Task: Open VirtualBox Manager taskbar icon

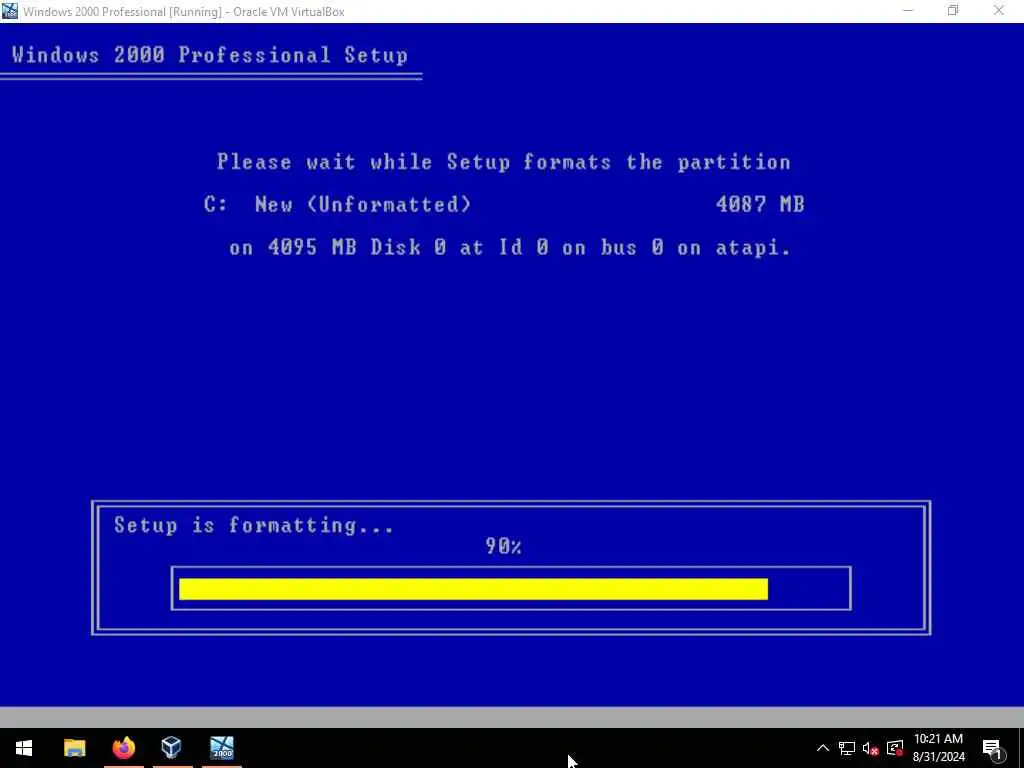Action: tap(172, 748)
